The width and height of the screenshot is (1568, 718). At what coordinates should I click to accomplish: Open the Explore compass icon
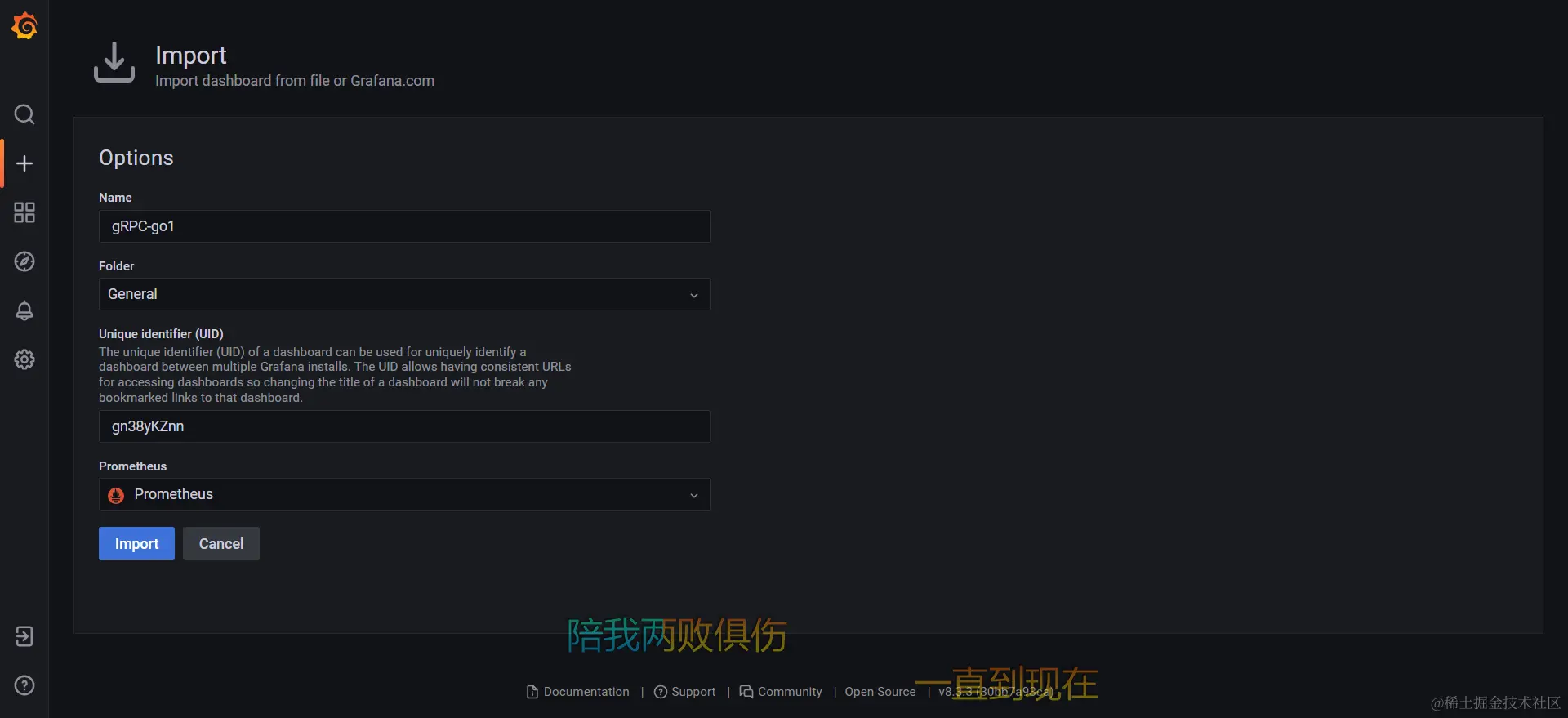coord(24,261)
